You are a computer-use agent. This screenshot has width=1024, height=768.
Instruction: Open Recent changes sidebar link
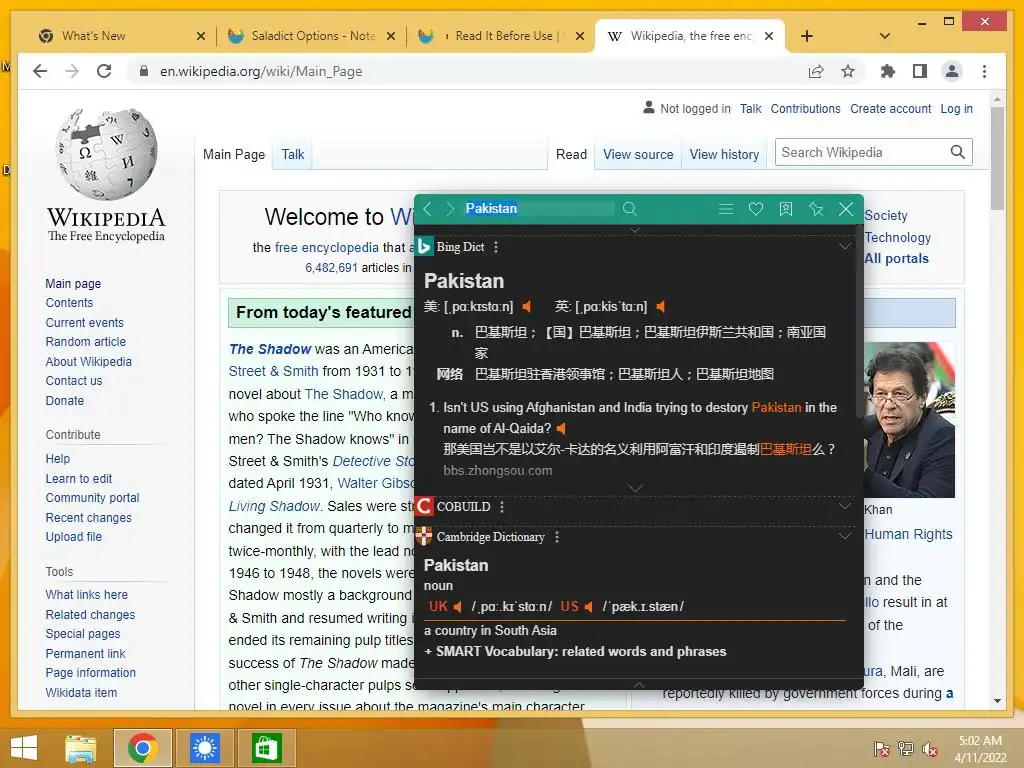pyautogui.click(x=88, y=518)
